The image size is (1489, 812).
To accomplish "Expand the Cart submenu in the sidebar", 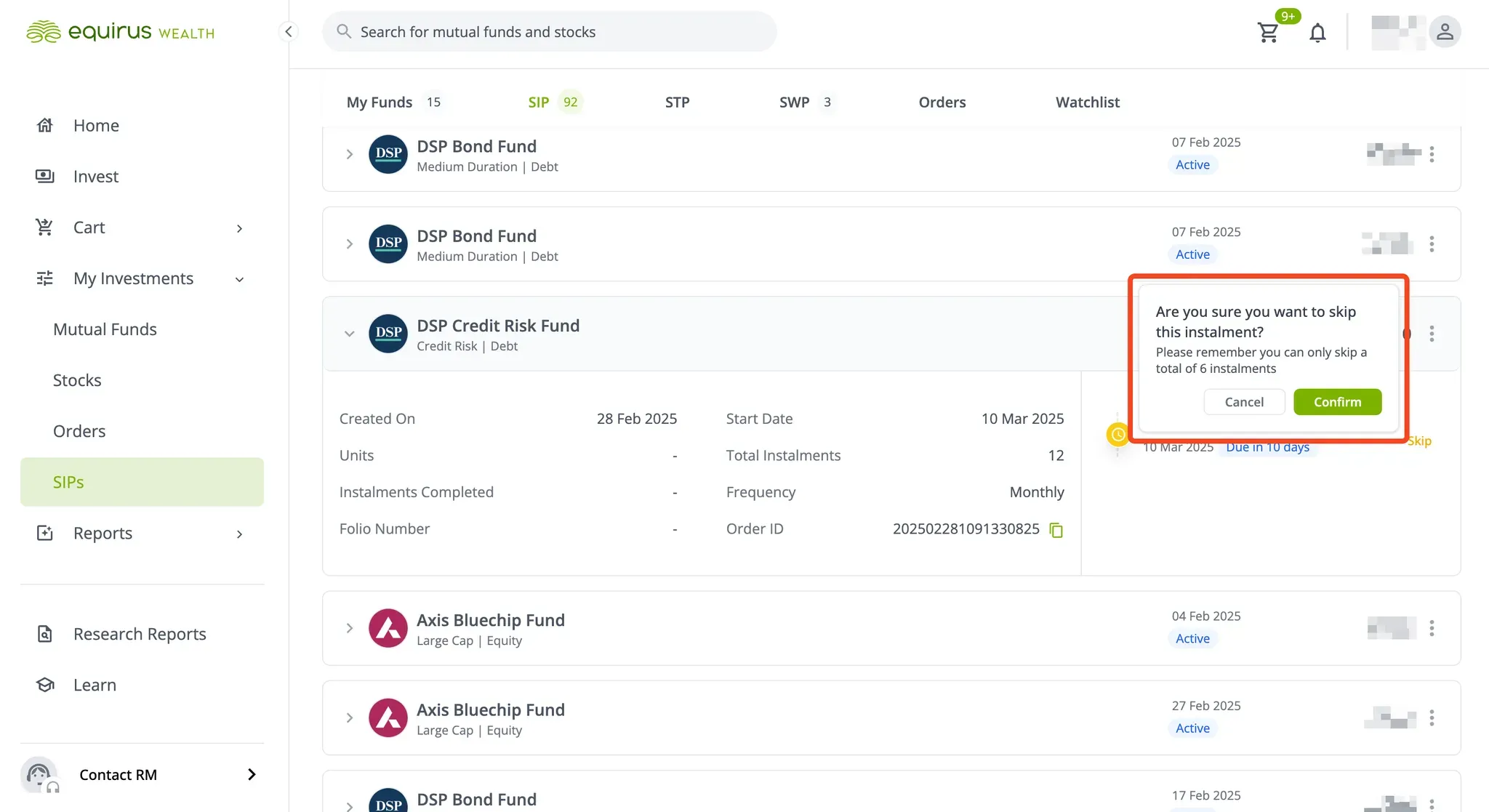I will pos(239,228).
